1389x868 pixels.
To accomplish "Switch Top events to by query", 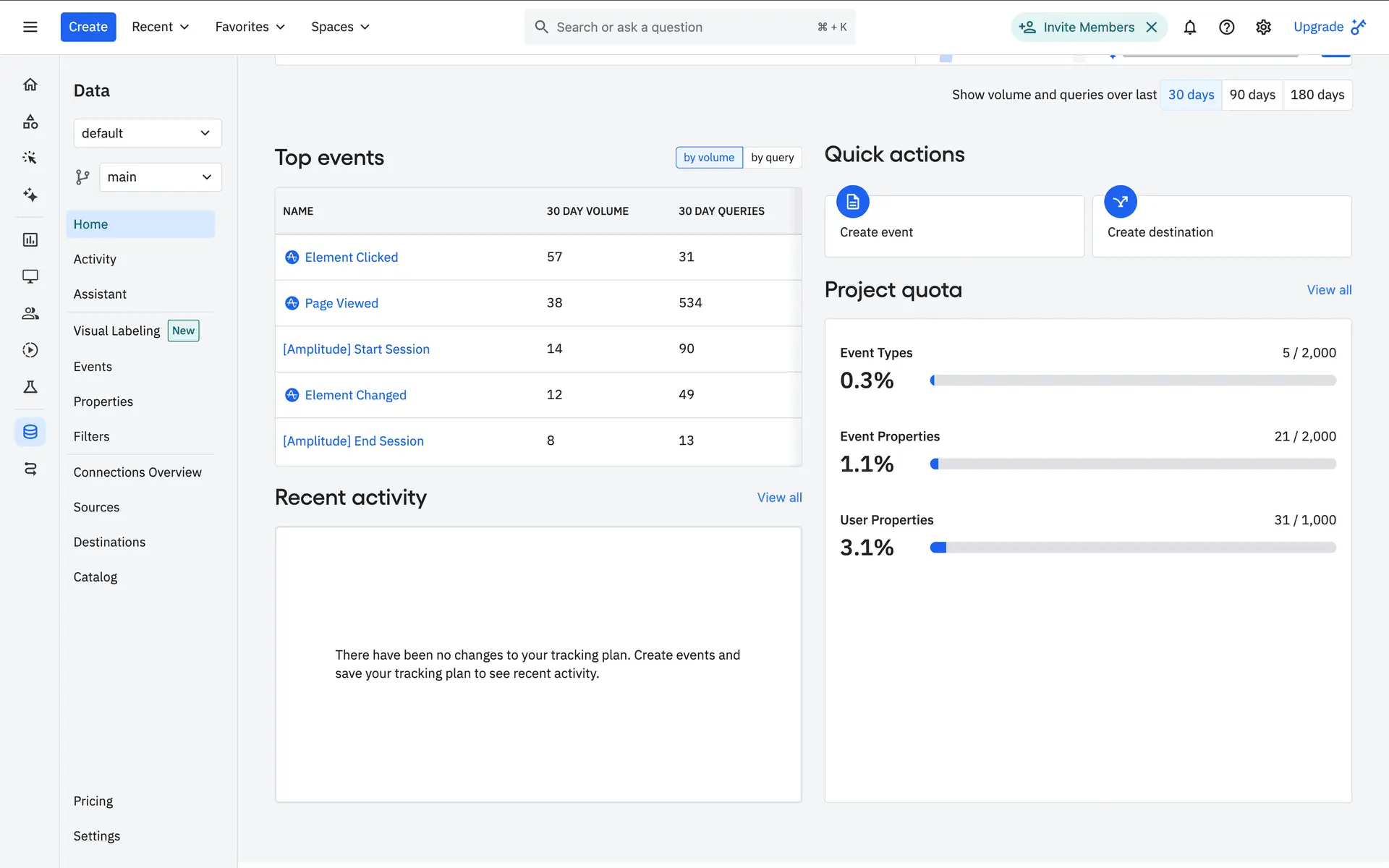I will [x=772, y=158].
